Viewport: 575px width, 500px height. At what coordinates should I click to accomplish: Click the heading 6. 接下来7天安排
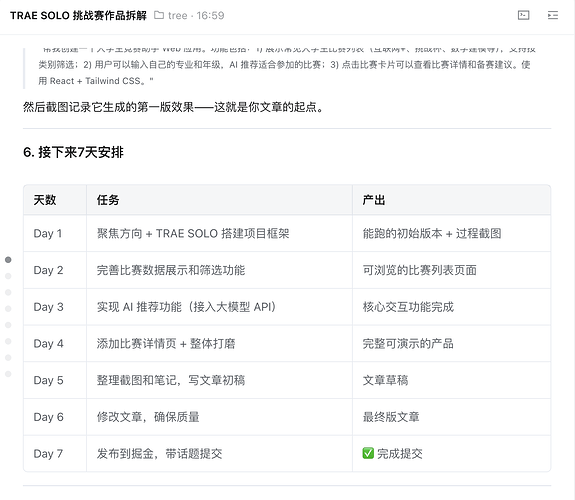coord(73,152)
